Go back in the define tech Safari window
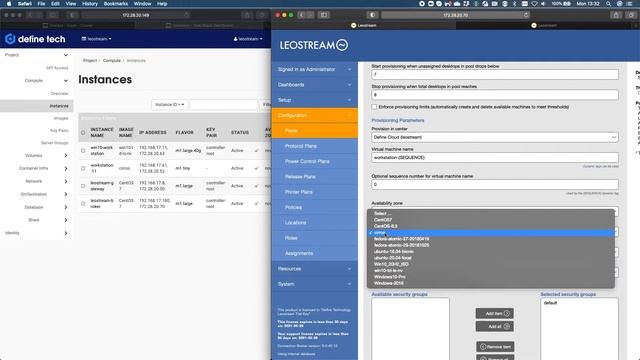This screenshot has height=360, width=640. point(30,15)
